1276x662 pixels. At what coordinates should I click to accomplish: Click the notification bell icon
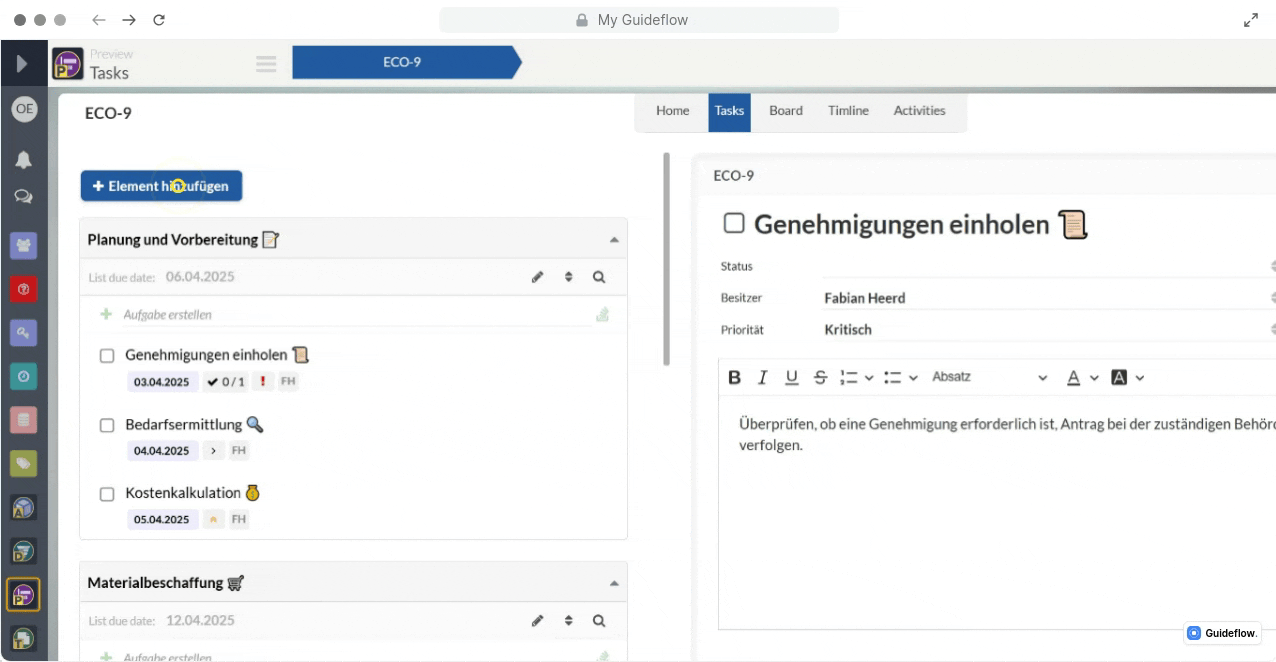coord(23,160)
